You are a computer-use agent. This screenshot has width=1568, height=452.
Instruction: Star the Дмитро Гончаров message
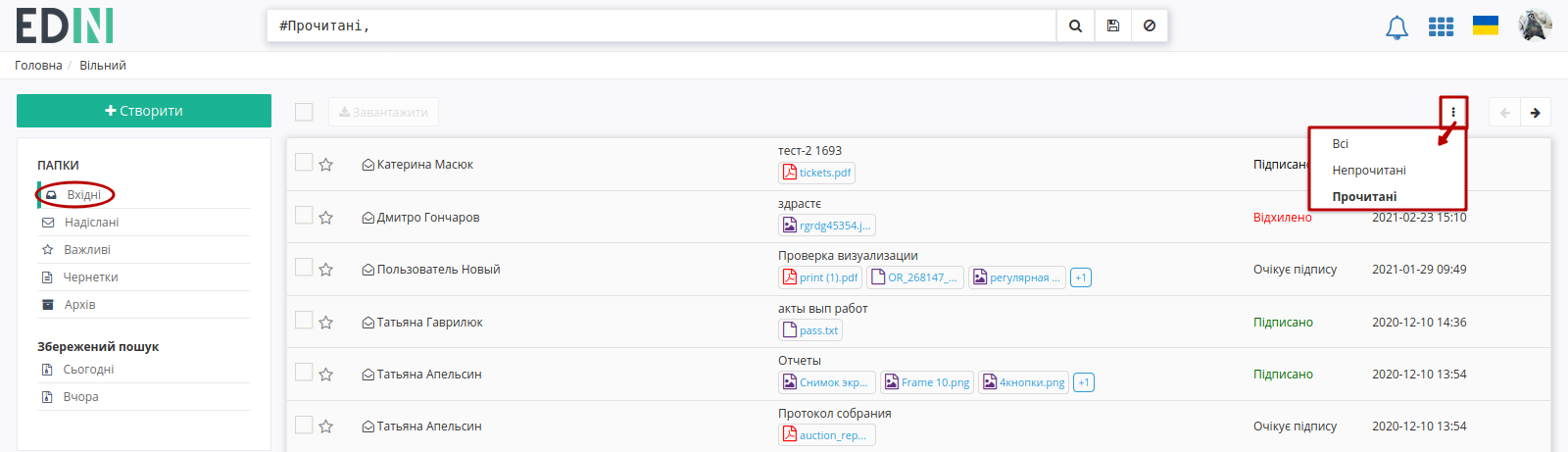(326, 218)
